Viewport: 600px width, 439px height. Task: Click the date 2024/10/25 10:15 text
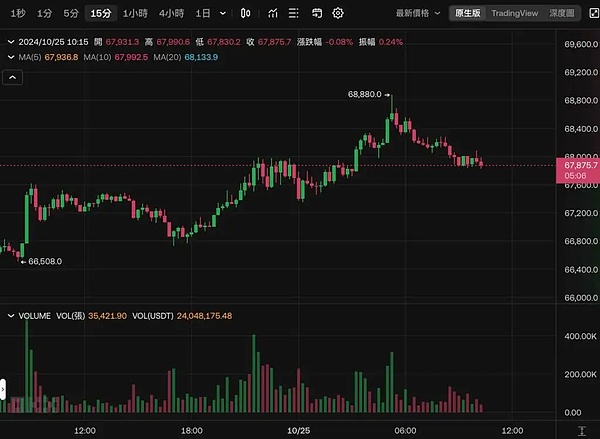pos(53,42)
